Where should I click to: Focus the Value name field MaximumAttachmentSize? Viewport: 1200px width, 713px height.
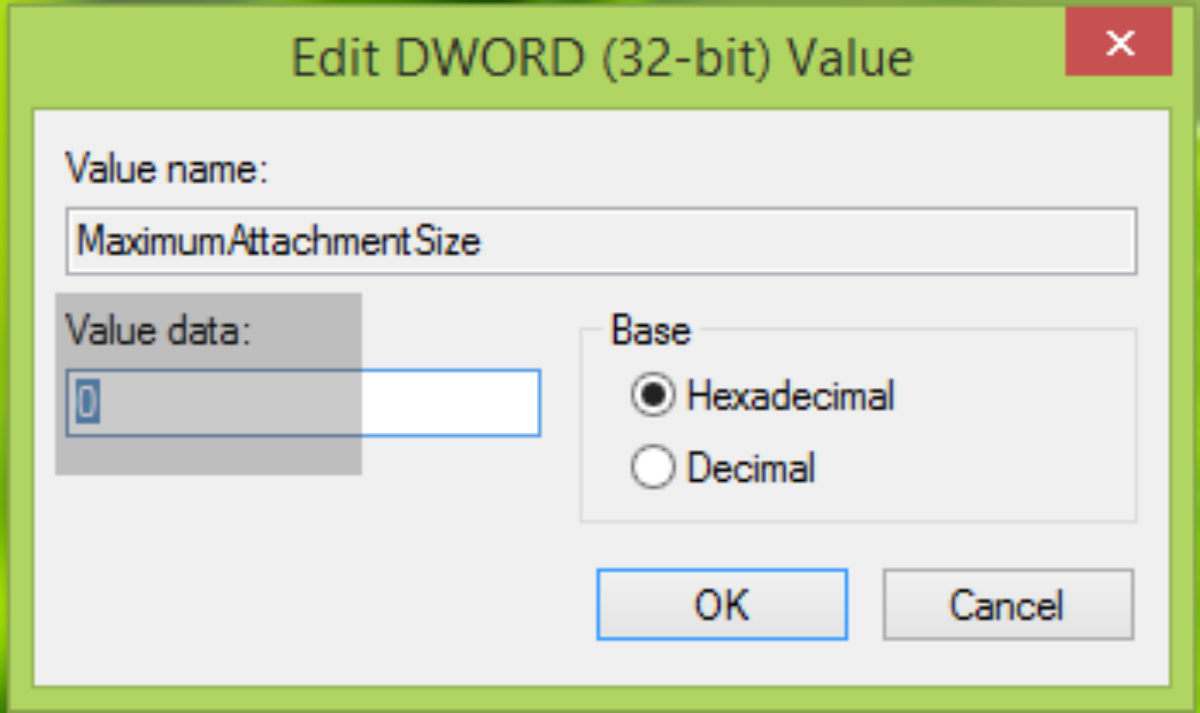601,241
